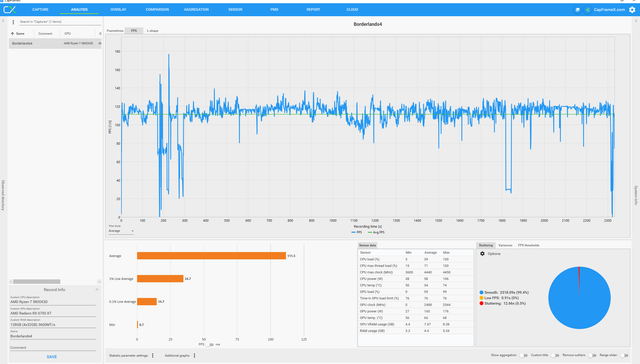Open the PMD tab
This screenshot has width=640, height=364.
pos(274,9)
